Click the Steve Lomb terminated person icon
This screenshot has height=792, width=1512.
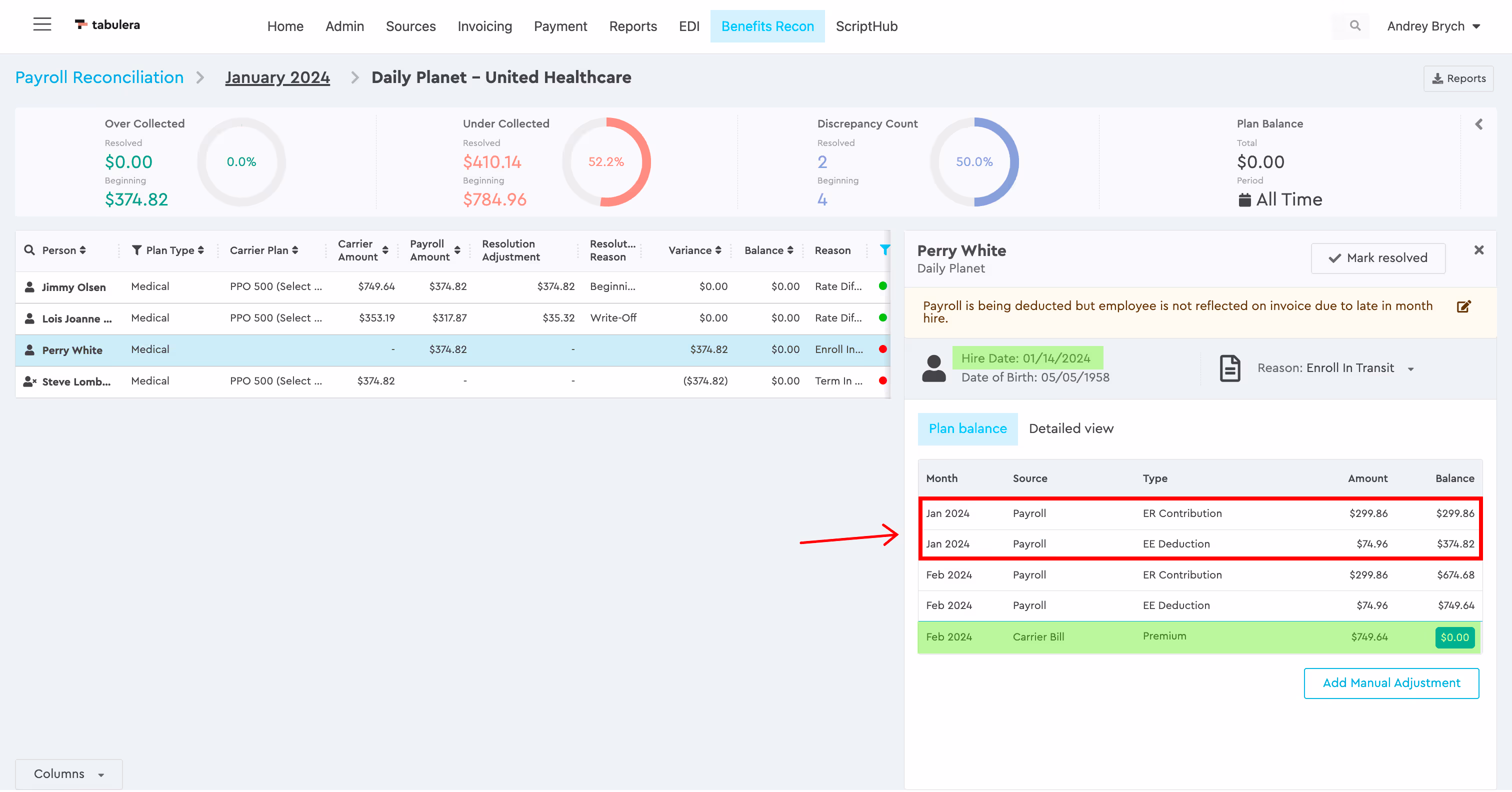[x=30, y=381]
